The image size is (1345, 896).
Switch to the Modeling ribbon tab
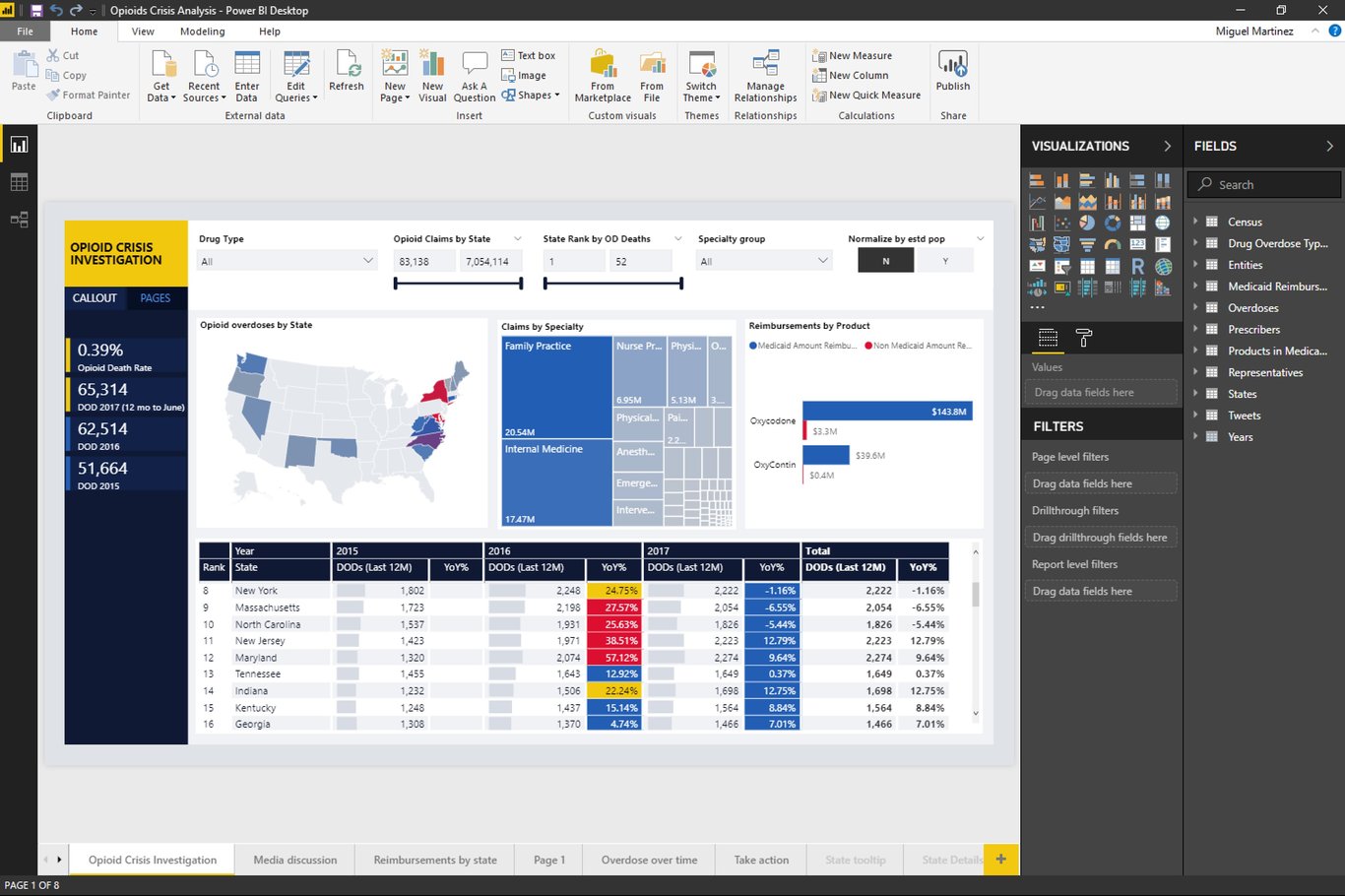pyautogui.click(x=202, y=31)
